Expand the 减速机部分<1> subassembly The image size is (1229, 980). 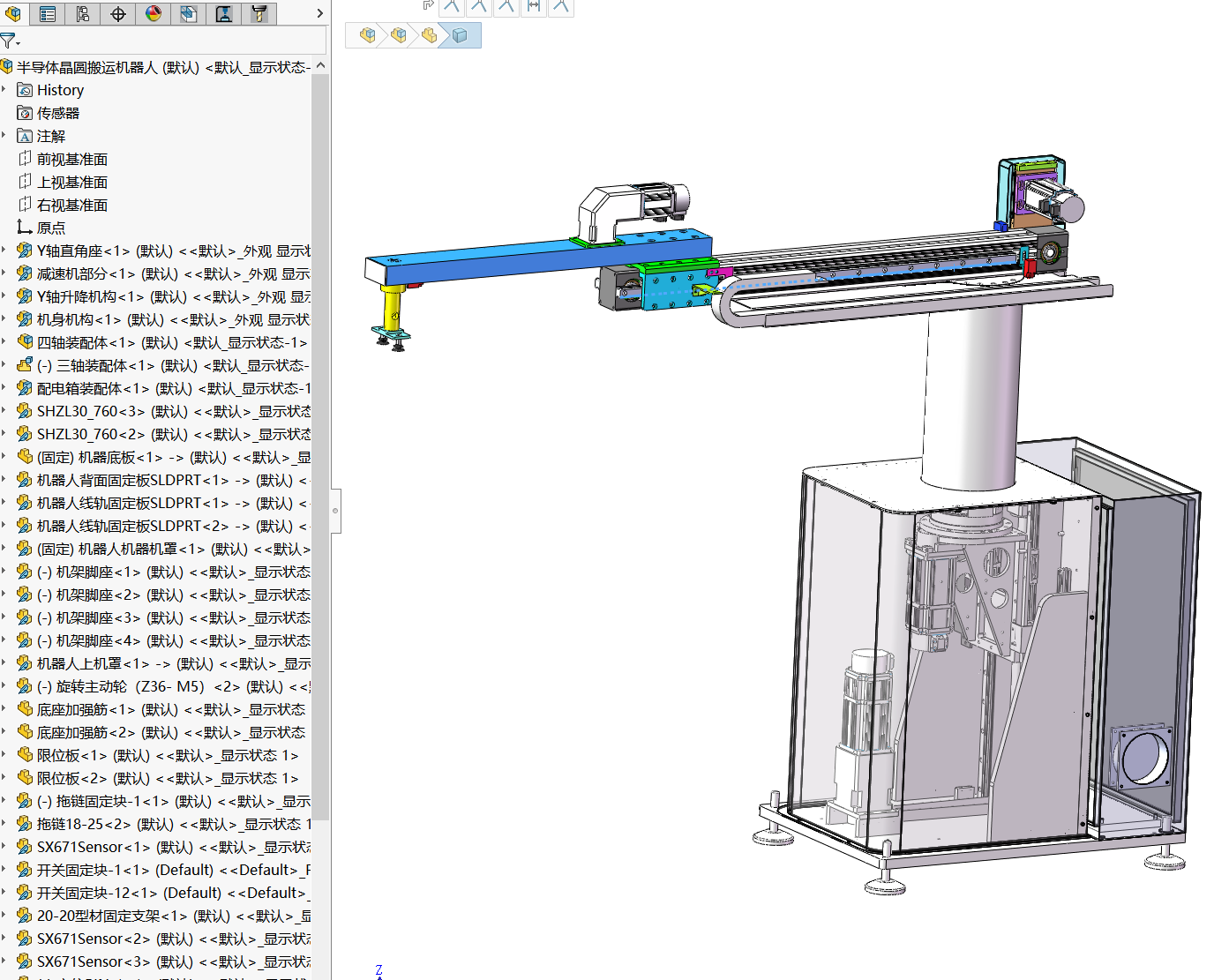[x=4, y=273]
